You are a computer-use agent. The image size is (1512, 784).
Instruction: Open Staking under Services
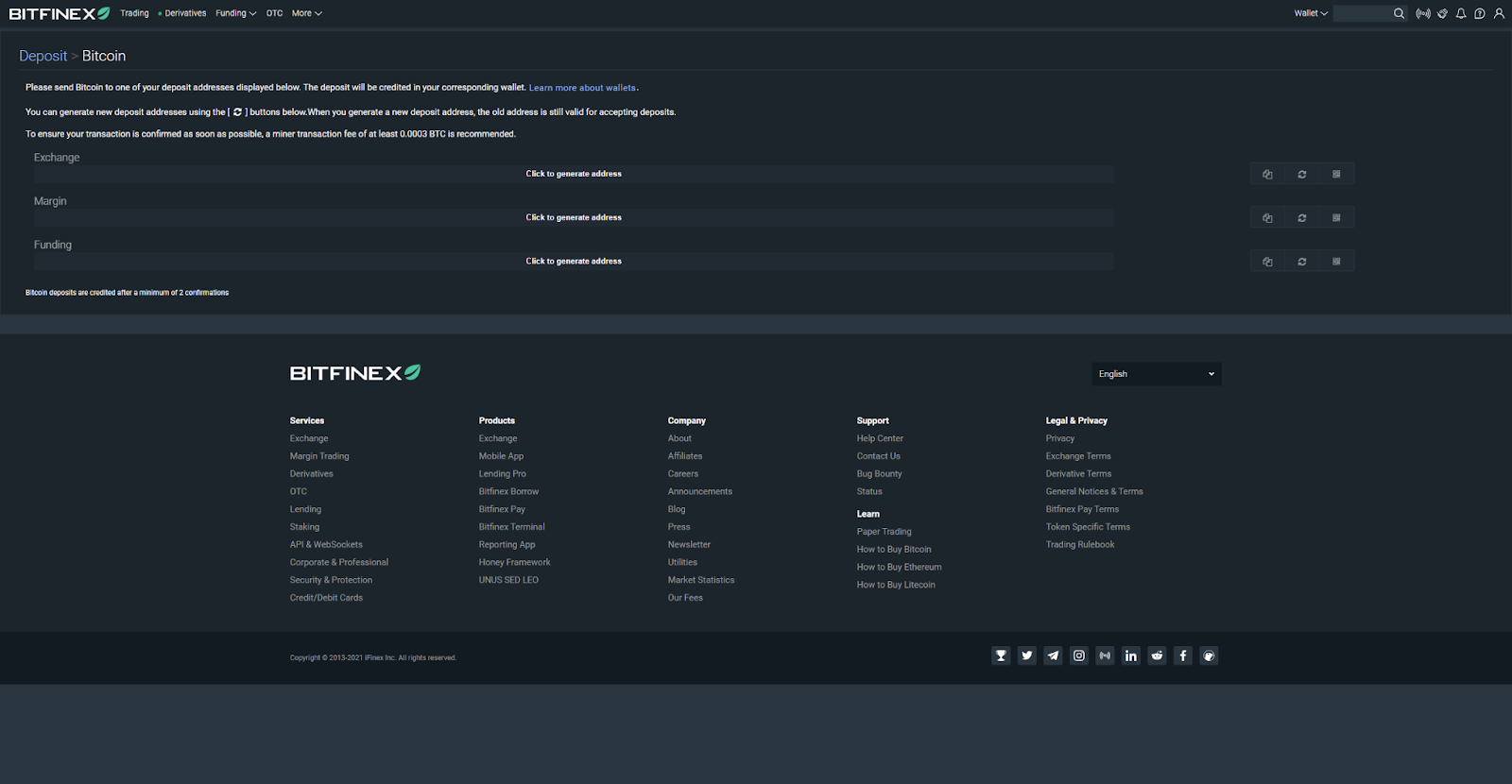tap(304, 527)
